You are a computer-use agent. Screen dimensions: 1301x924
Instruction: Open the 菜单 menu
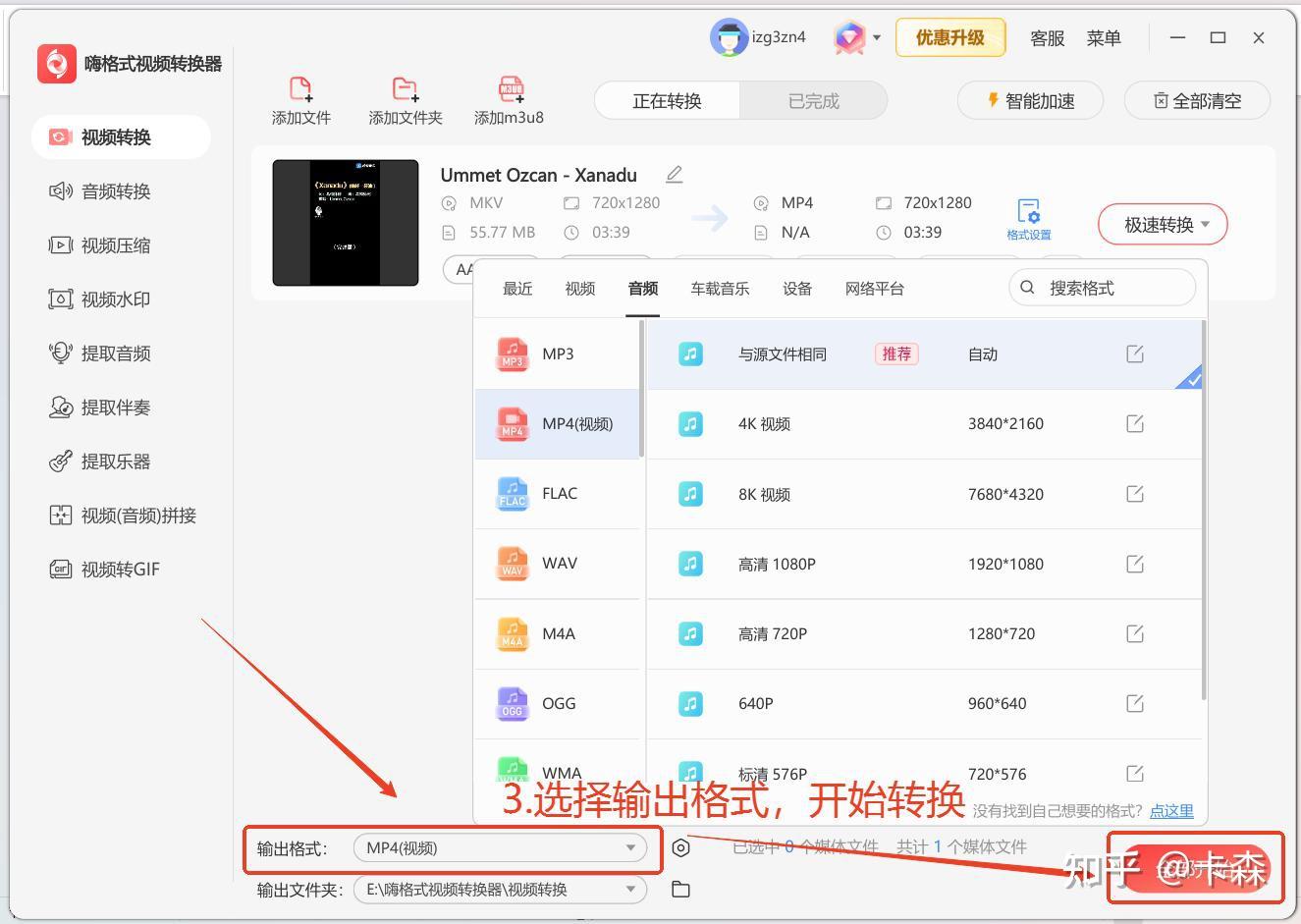click(1104, 38)
